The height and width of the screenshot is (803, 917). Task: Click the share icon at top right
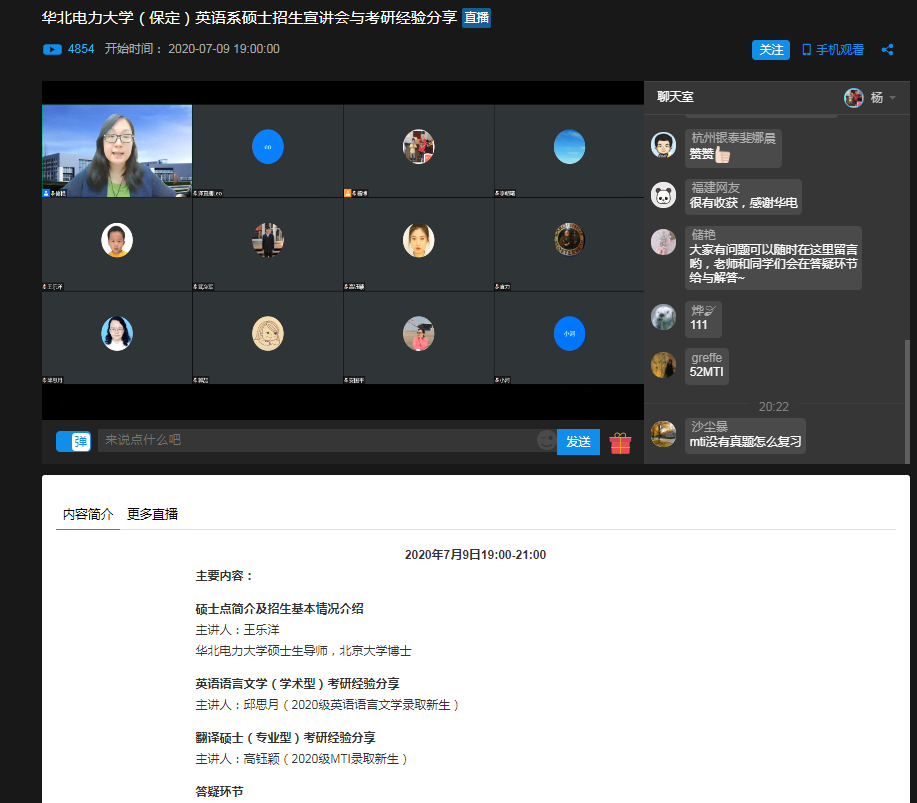click(x=887, y=50)
